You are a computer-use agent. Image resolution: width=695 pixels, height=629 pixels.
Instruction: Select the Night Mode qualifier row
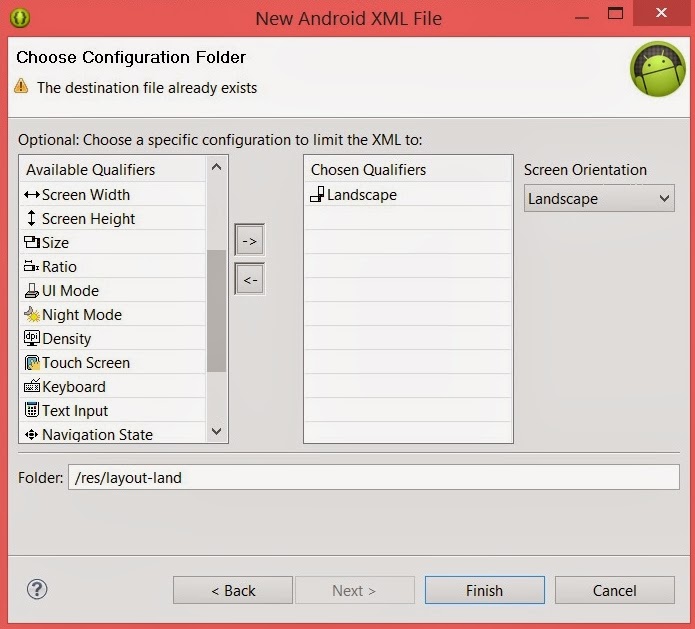click(x=113, y=314)
